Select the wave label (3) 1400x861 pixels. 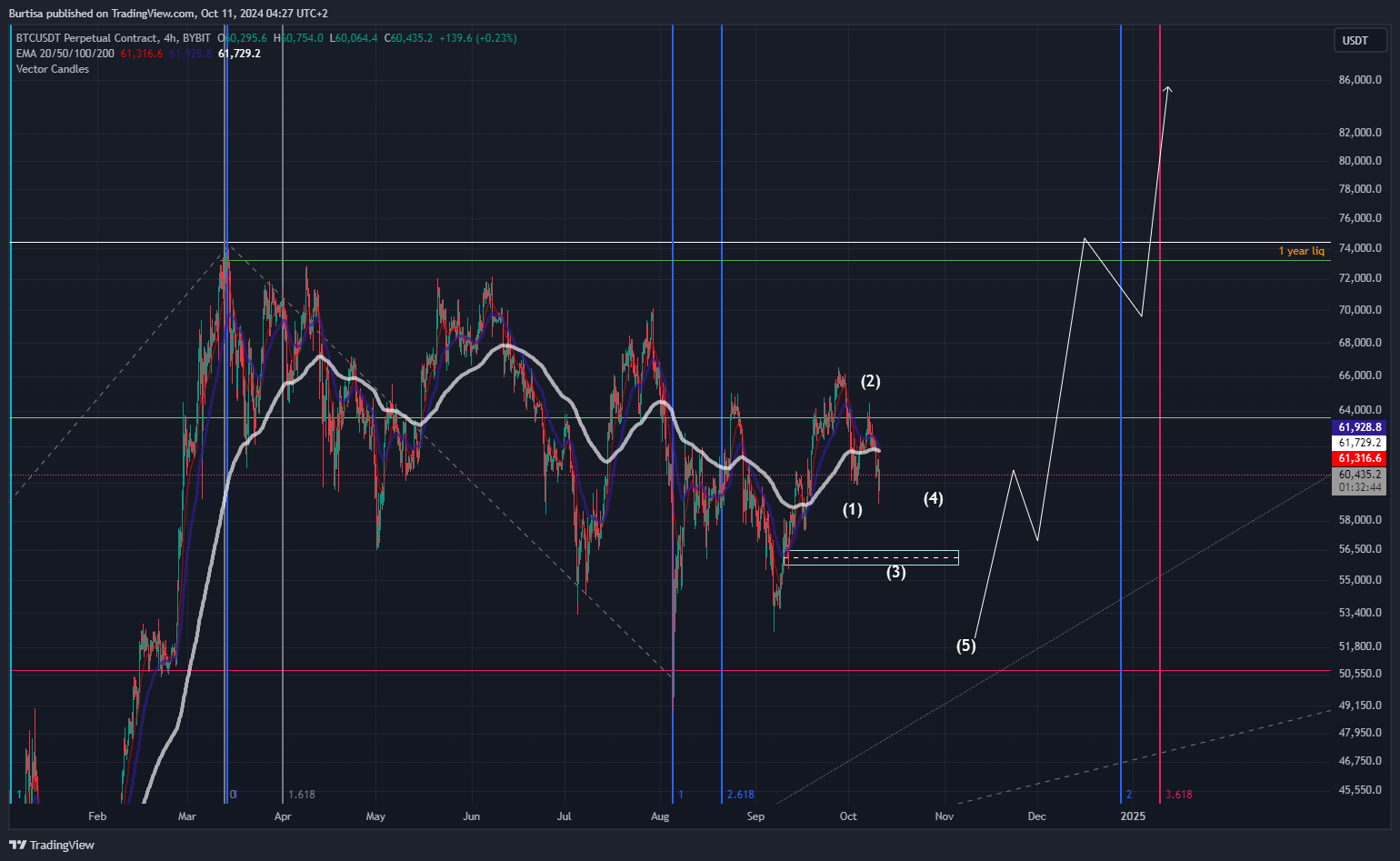896,572
